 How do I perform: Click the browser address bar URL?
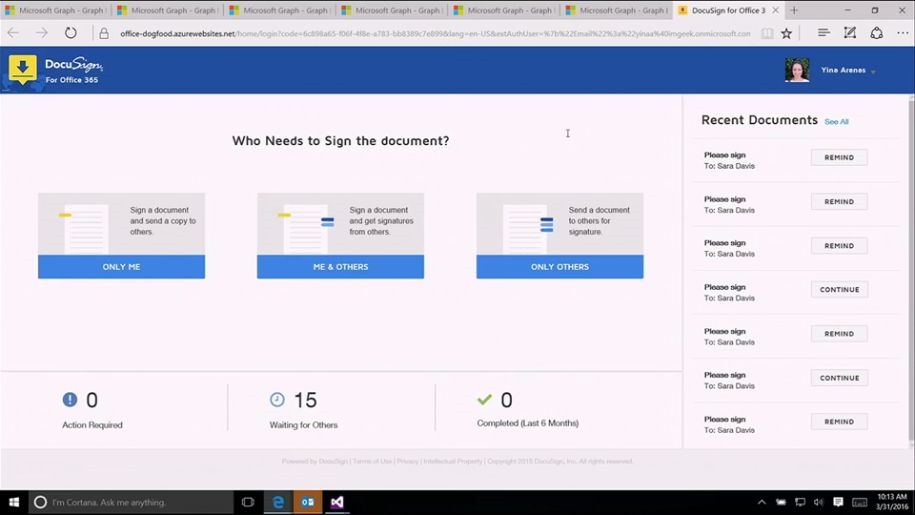coord(435,34)
